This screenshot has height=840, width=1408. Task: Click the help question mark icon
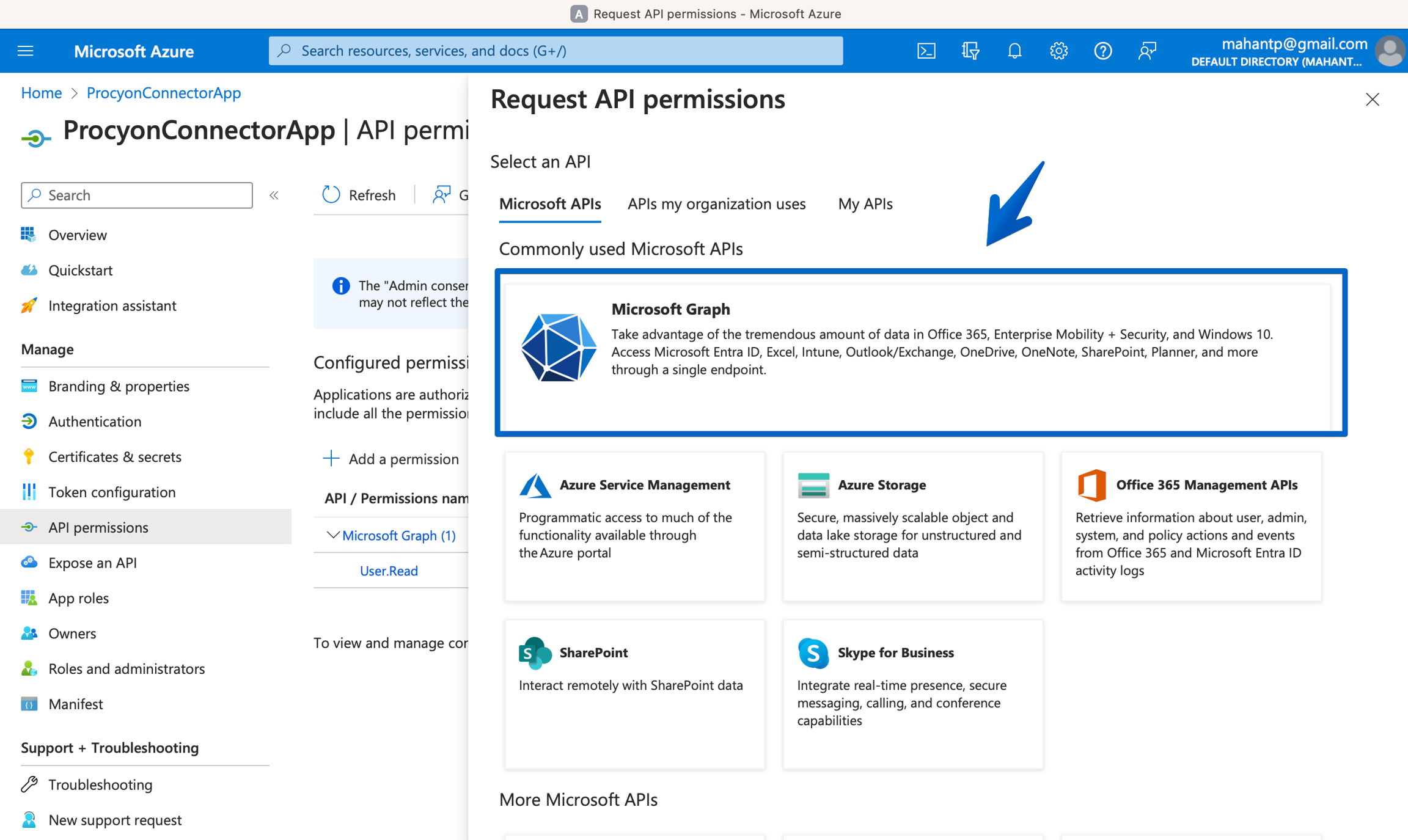[1103, 51]
